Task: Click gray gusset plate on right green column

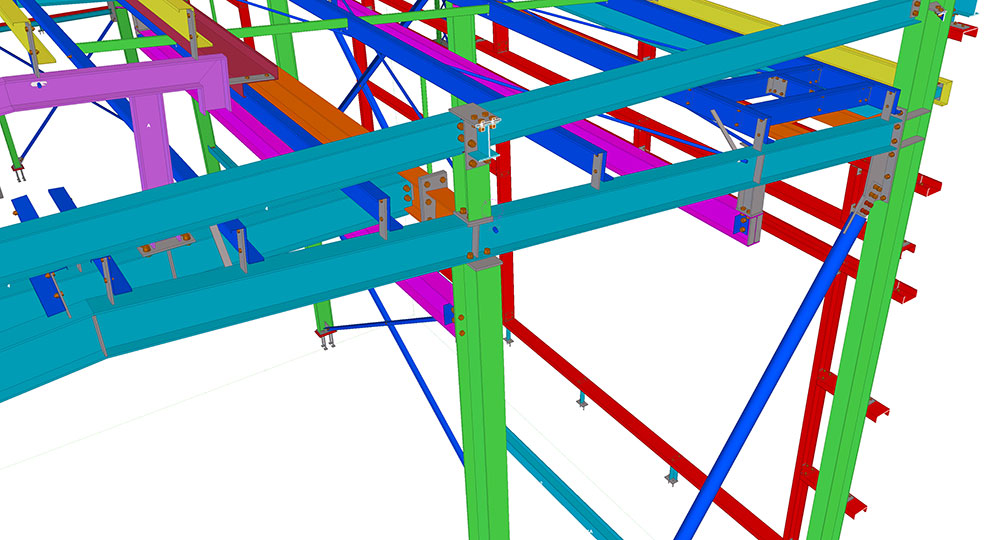Action: pos(880,185)
